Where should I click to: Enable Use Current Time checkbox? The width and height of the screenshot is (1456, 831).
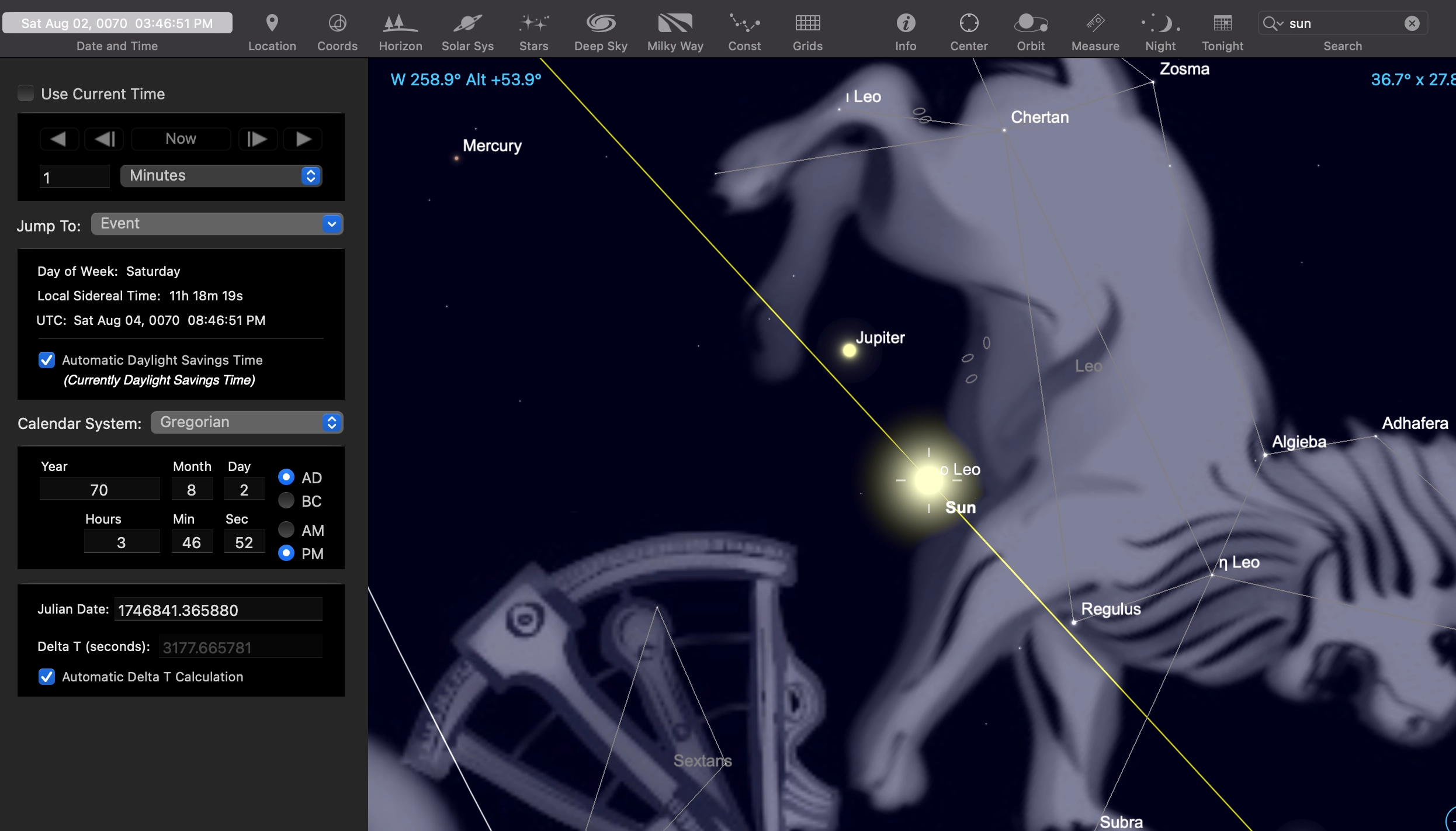26,94
